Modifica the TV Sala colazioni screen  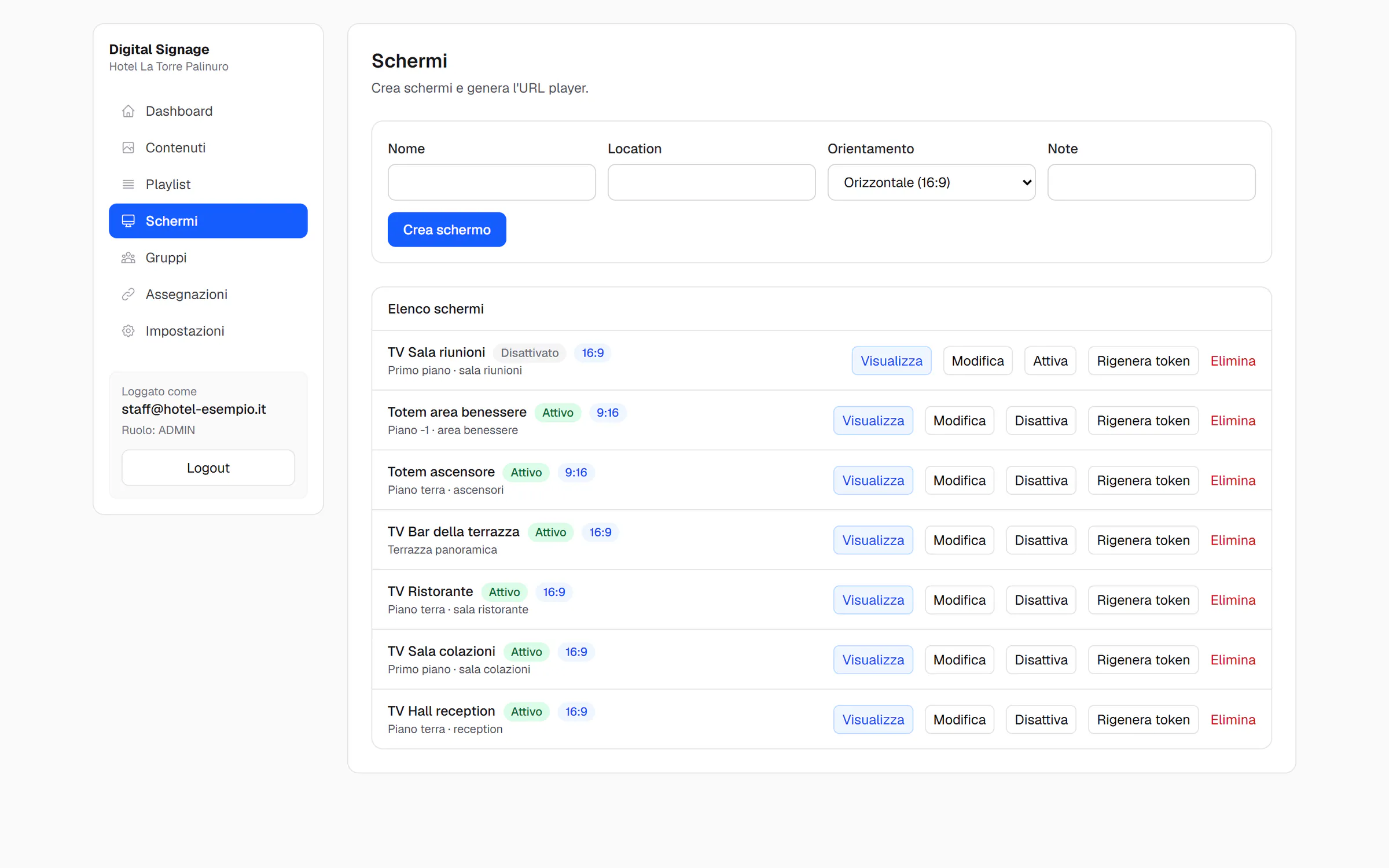[959, 660]
